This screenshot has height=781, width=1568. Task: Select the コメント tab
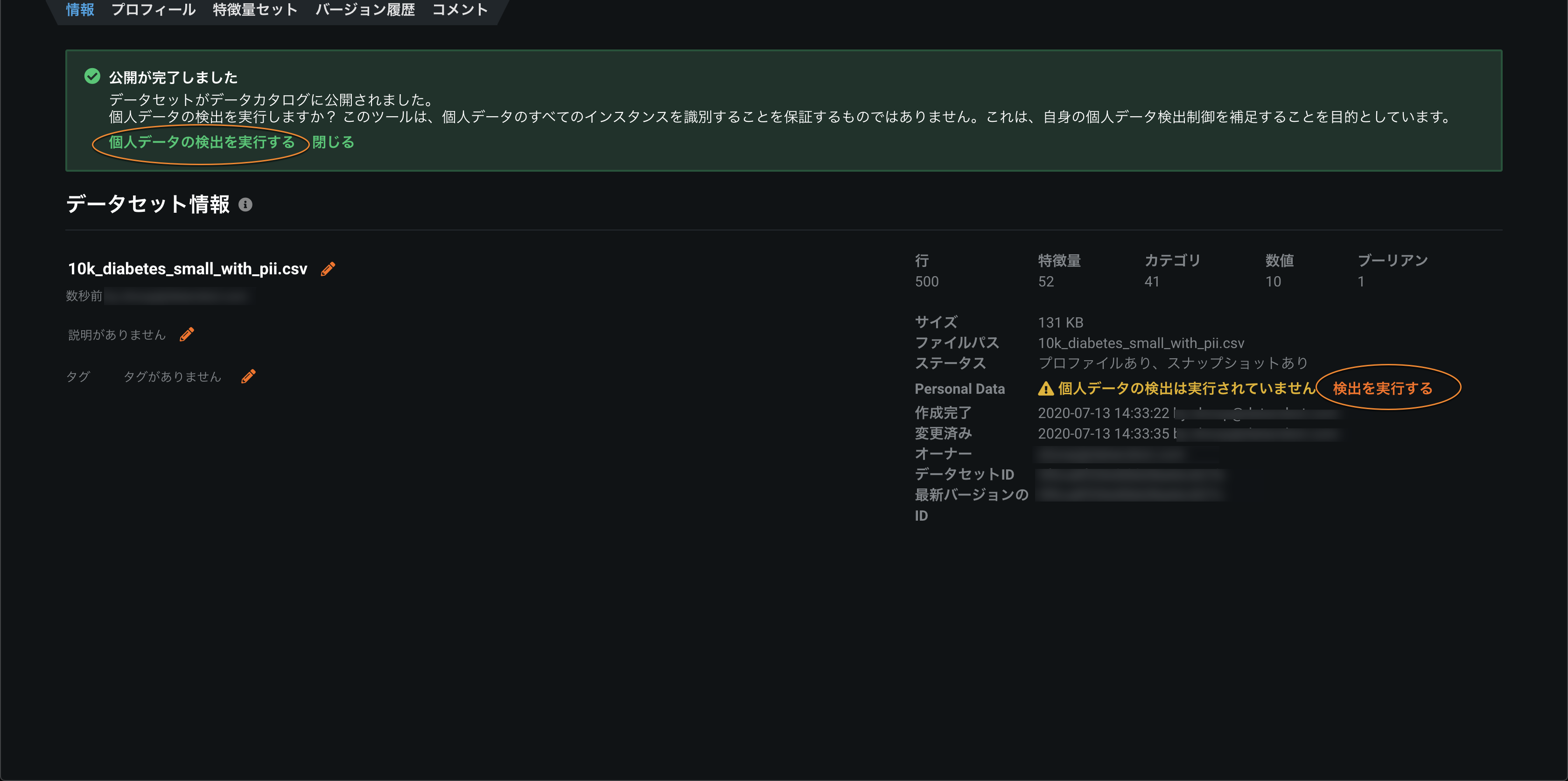coord(460,9)
